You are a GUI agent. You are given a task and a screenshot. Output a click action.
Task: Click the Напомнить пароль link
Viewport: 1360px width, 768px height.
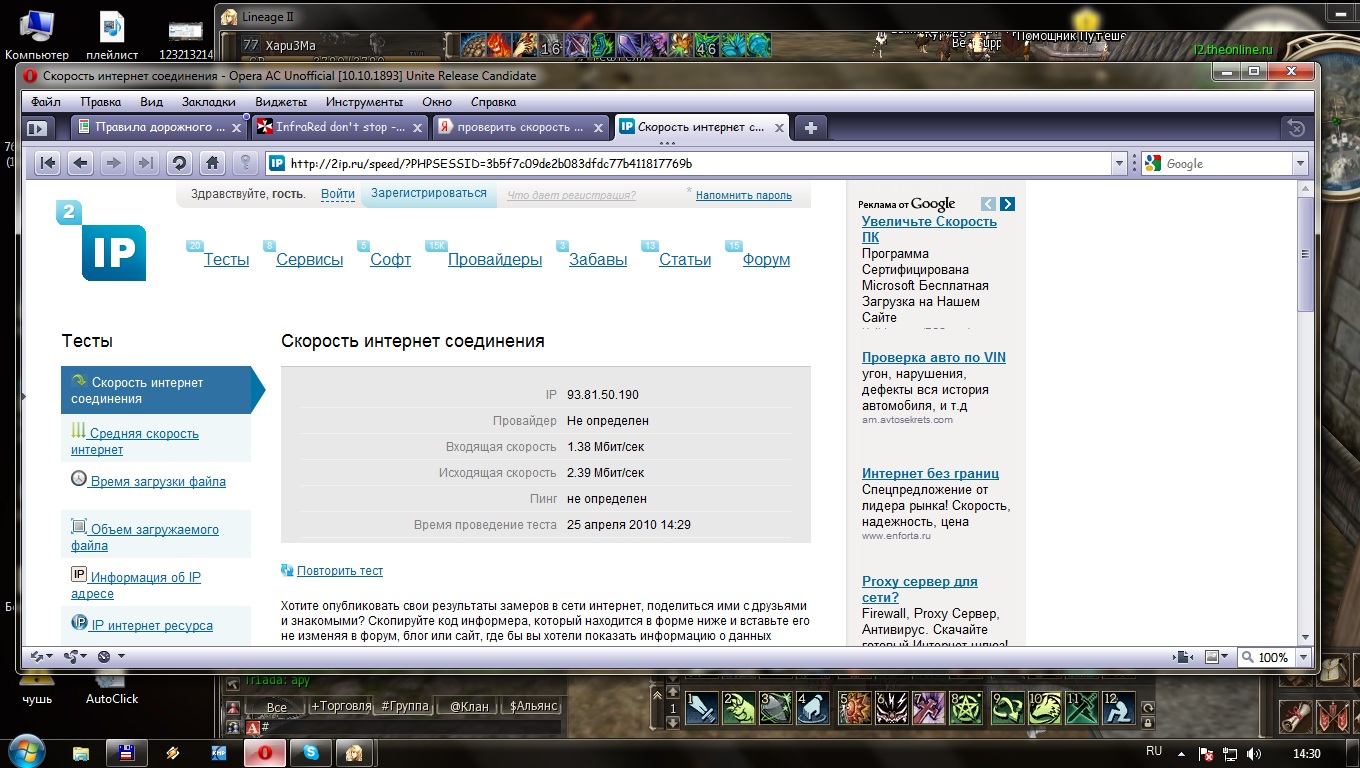744,196
